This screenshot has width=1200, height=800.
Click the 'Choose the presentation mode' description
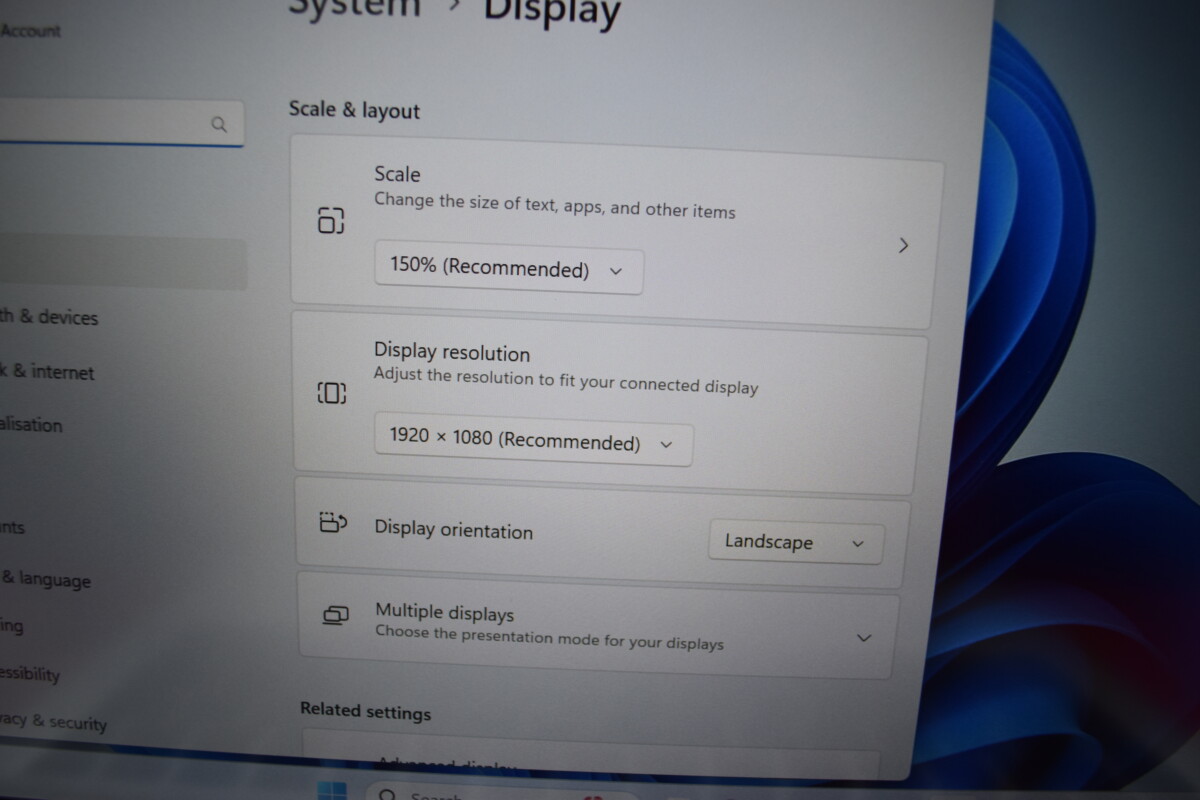pyautogui.click(x=549, y=638)
